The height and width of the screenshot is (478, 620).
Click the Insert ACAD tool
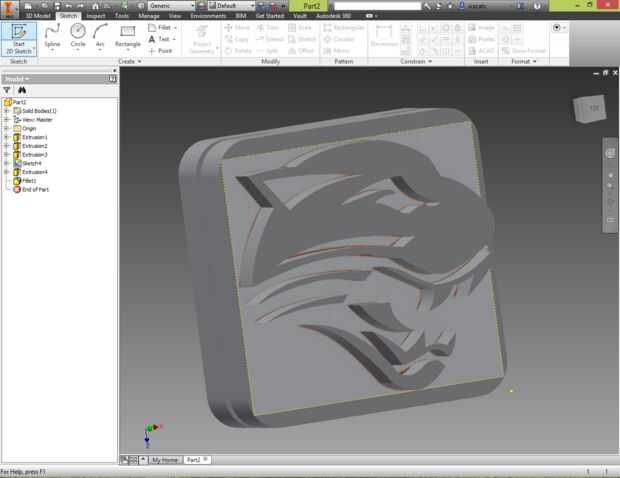click(481, 51)
